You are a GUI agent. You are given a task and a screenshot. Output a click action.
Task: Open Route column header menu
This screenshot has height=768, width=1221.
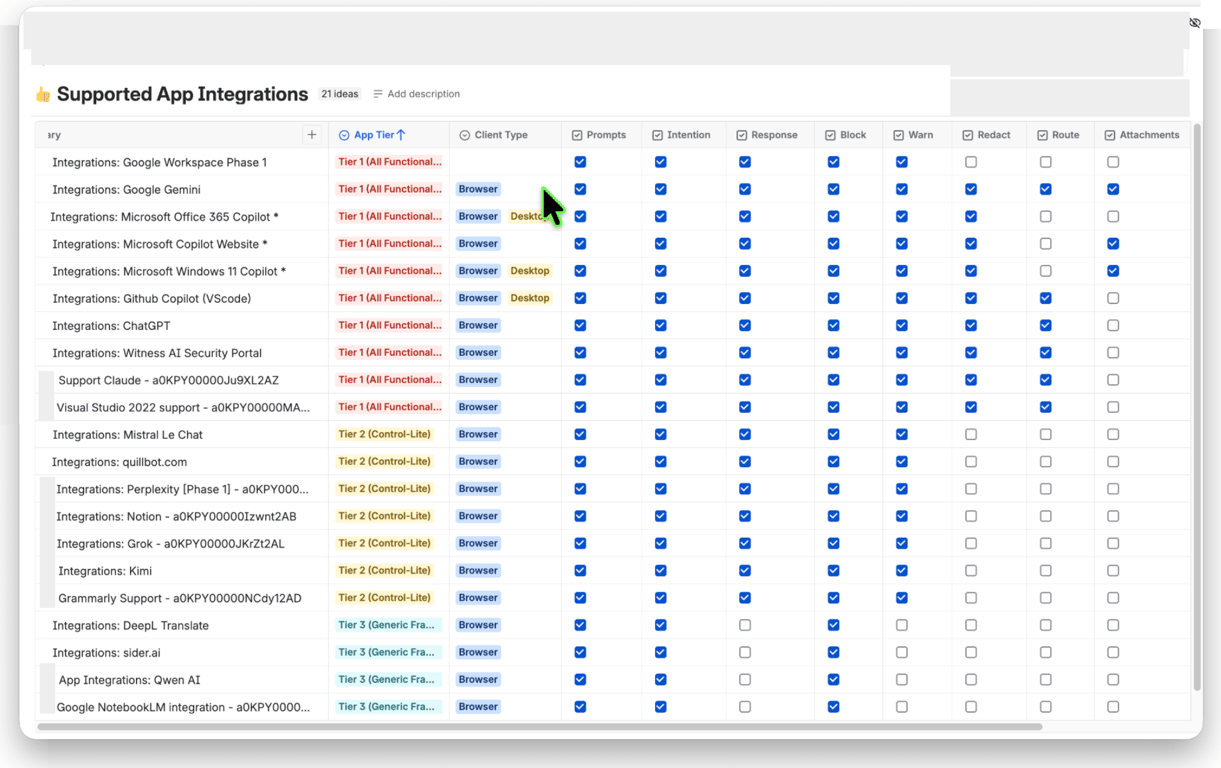coord(1061,135)
